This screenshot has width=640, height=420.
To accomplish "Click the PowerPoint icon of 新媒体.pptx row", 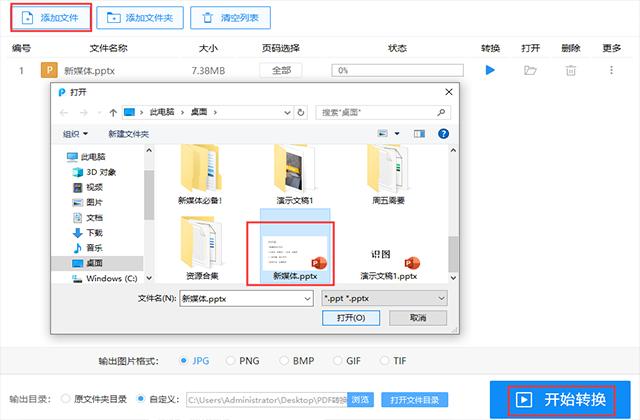I will click(49, 70).
